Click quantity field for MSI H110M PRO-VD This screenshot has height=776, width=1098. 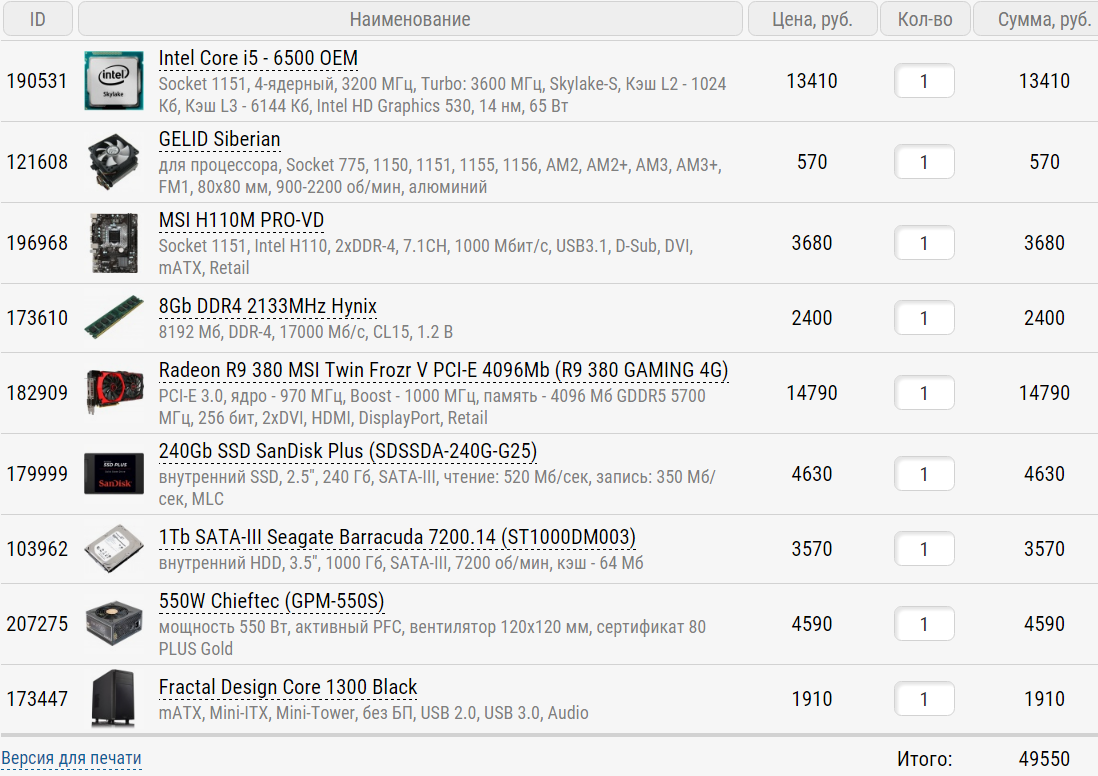924,243
